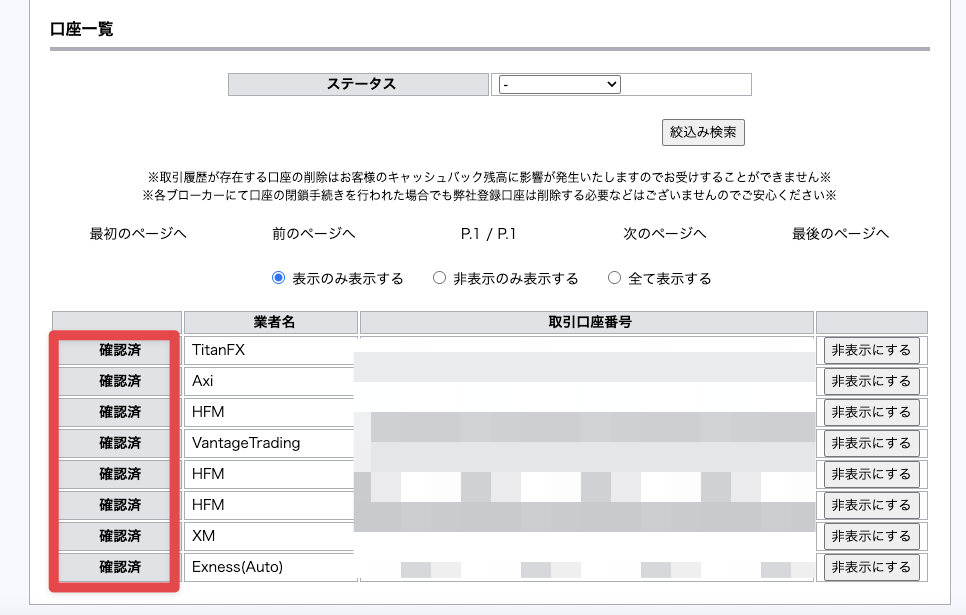The width and height of the screenshot is (966, 615).
Task: Click the 口座一覧 heading
Action: (81, 29)
